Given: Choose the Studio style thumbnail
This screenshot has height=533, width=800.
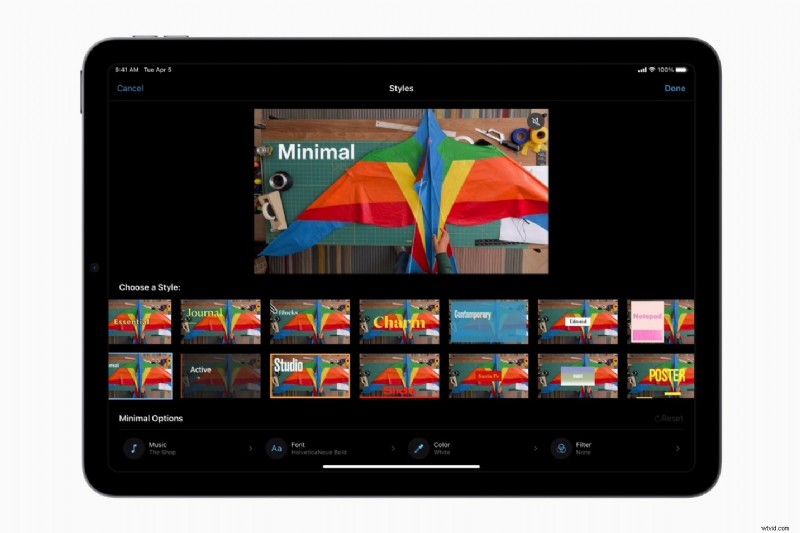Looking at the screenshot, I should [x=310, y=376].
